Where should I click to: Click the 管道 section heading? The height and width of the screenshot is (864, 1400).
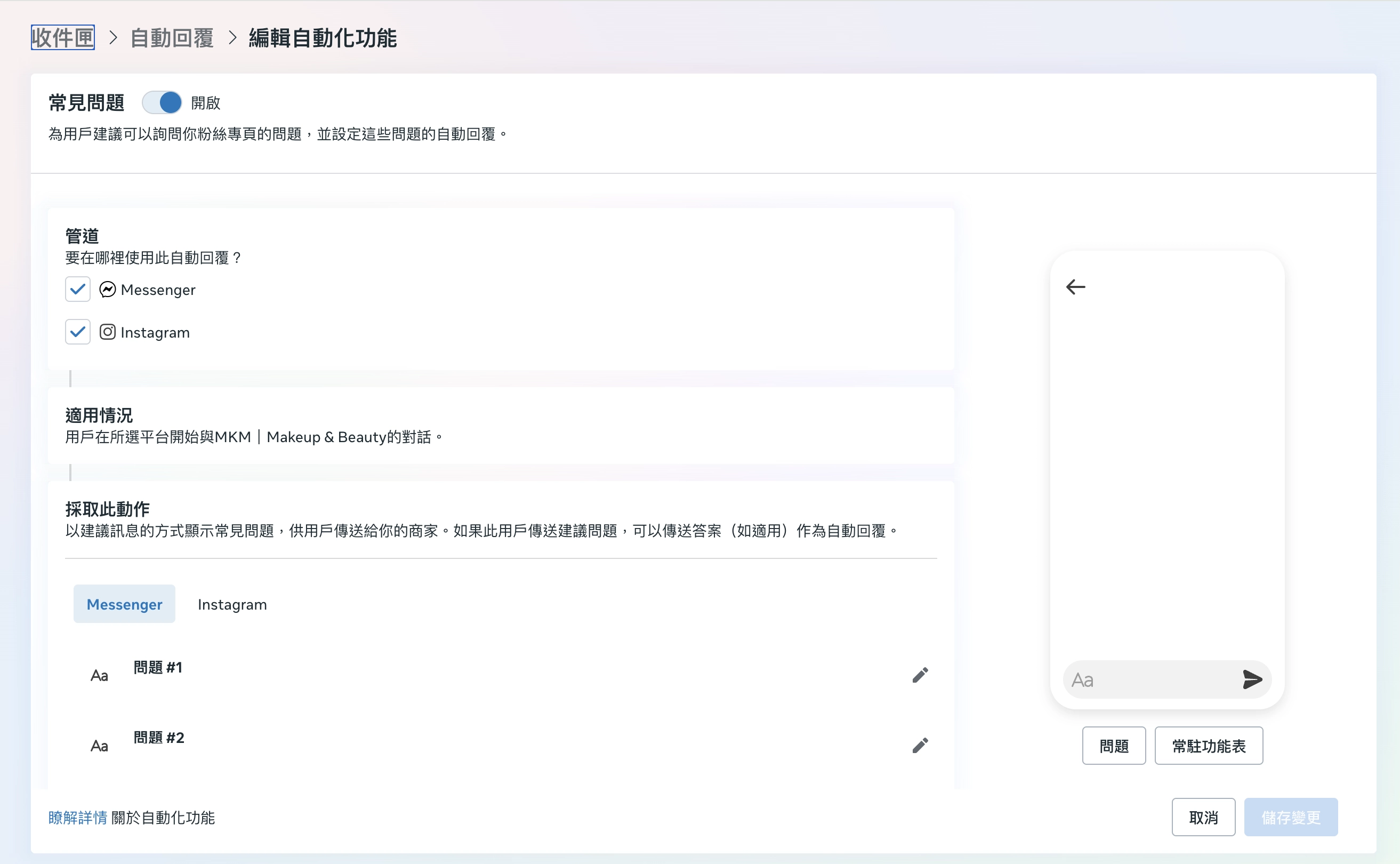pyautogui.click(x=82, y=236)
